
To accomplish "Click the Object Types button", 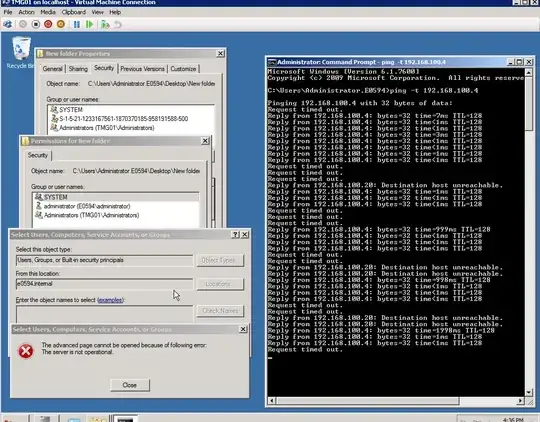I will [x=220, y=260].
